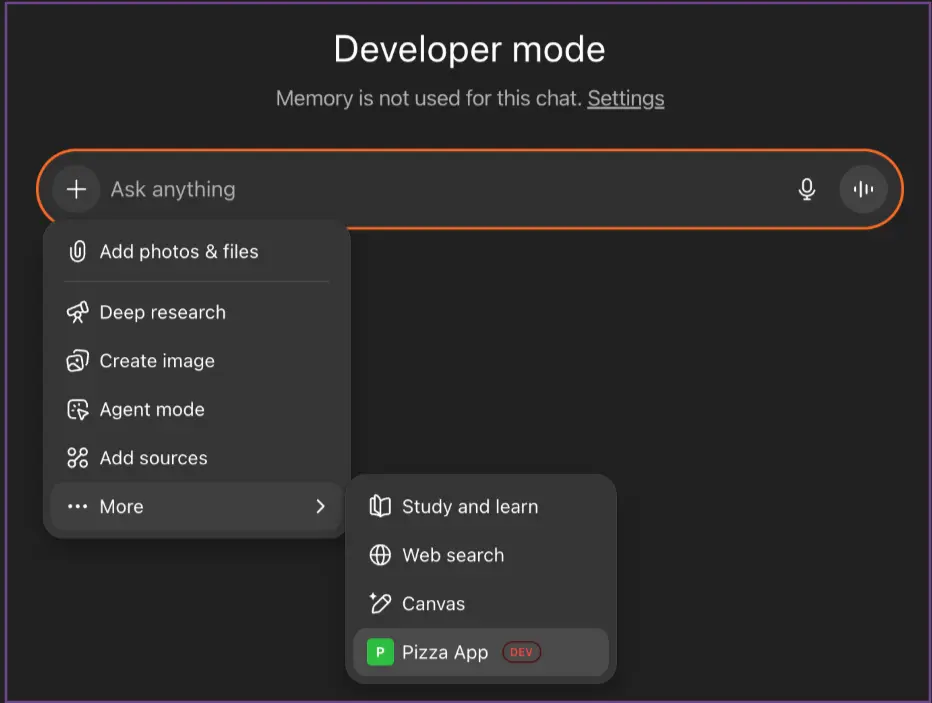Select Pizza App from the submenu
Screen dimensions: 932x703
(443, 652)
